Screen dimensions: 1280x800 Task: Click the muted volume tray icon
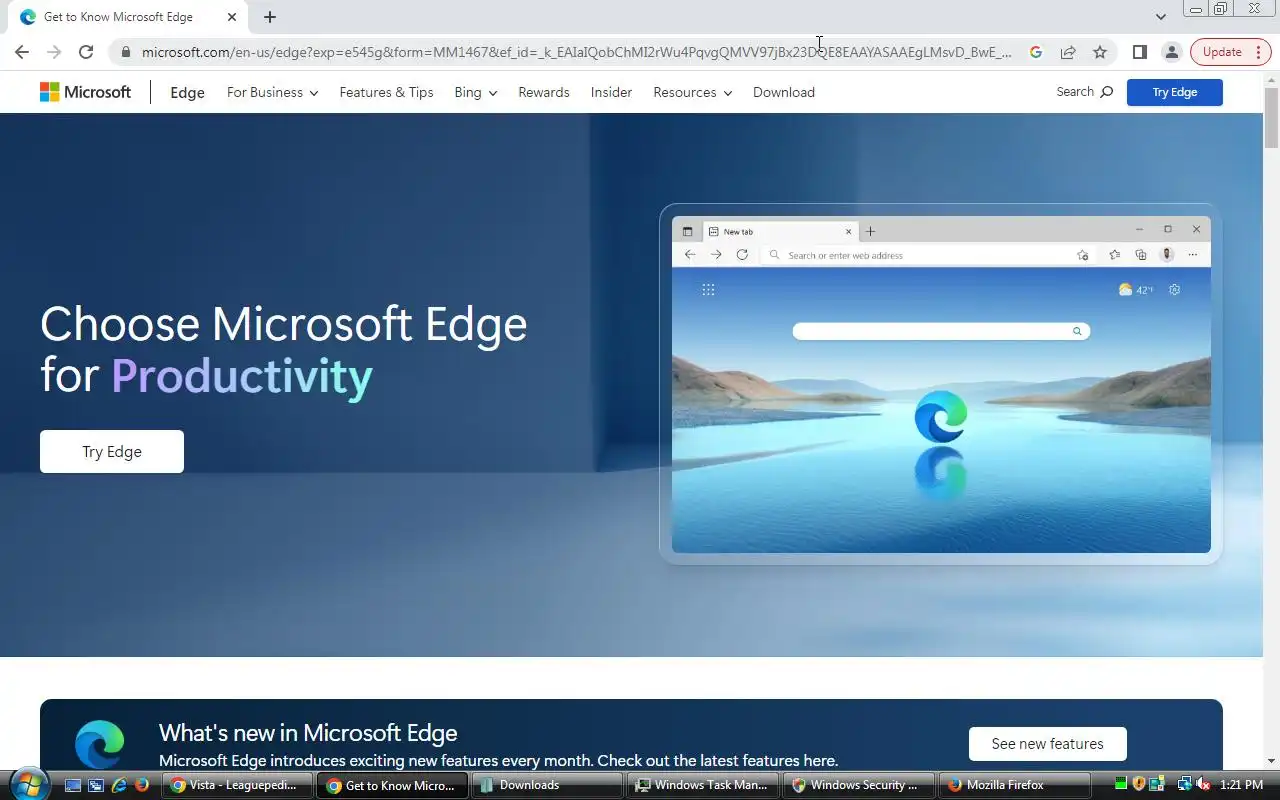click(1204, 784)
